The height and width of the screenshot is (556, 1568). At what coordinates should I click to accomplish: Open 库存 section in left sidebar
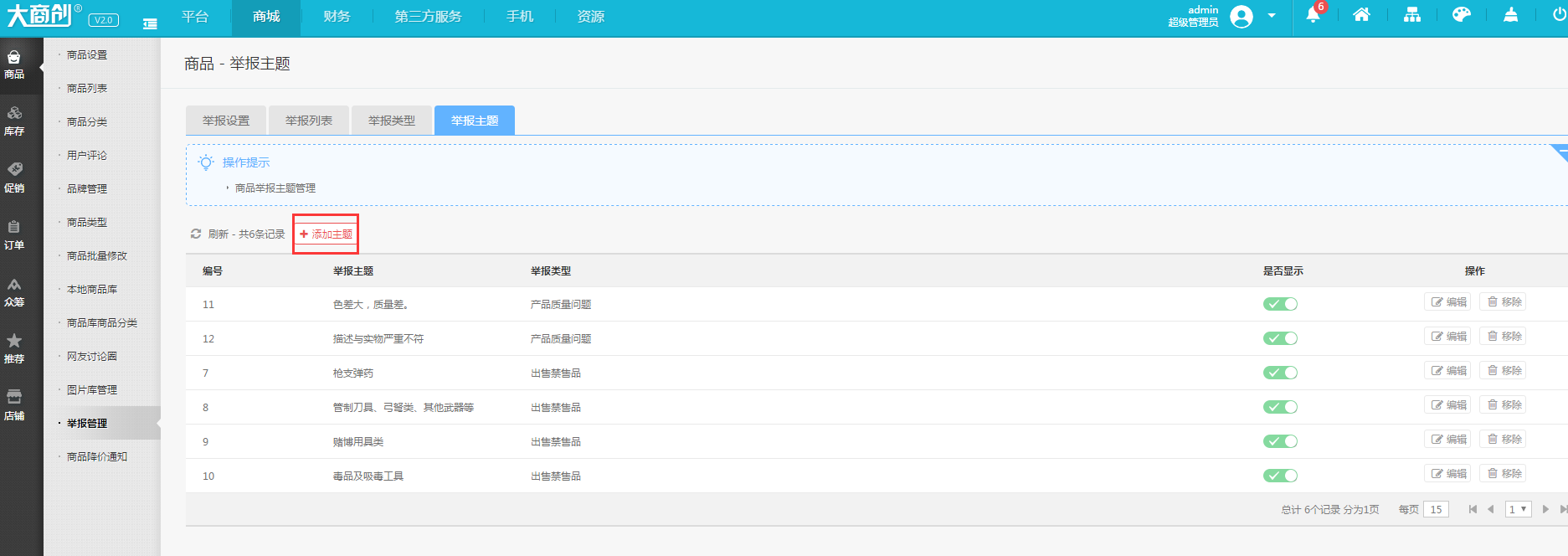click(x=14, y=121)
